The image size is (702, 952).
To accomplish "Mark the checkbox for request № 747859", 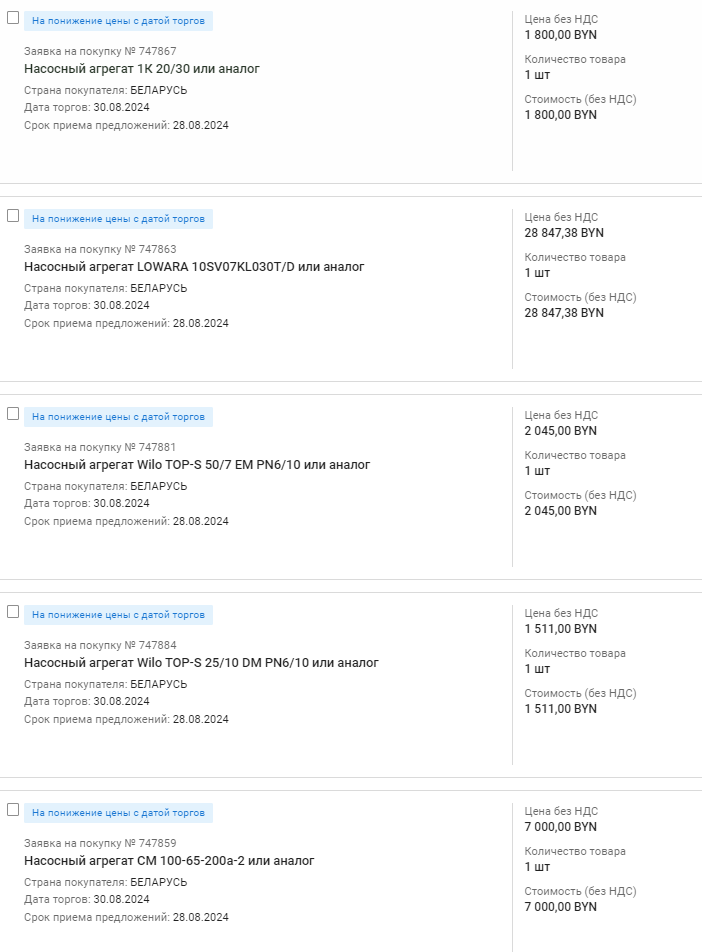I will (13, 809).
